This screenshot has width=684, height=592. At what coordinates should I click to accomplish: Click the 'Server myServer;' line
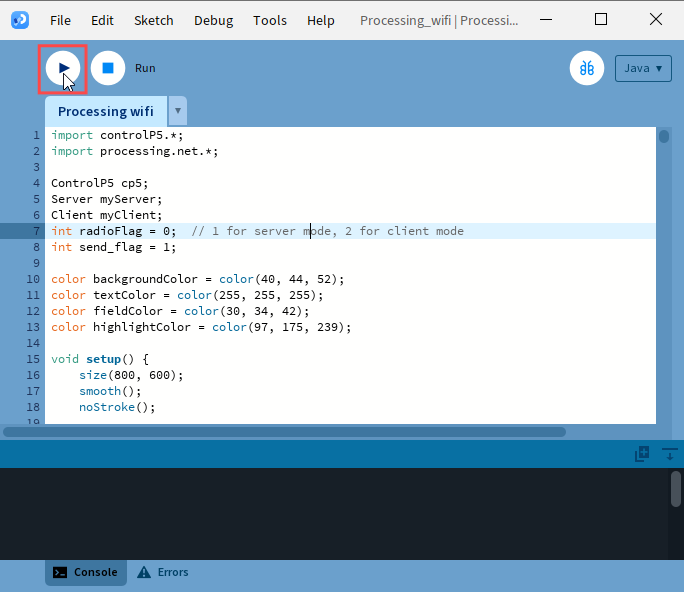106,199
